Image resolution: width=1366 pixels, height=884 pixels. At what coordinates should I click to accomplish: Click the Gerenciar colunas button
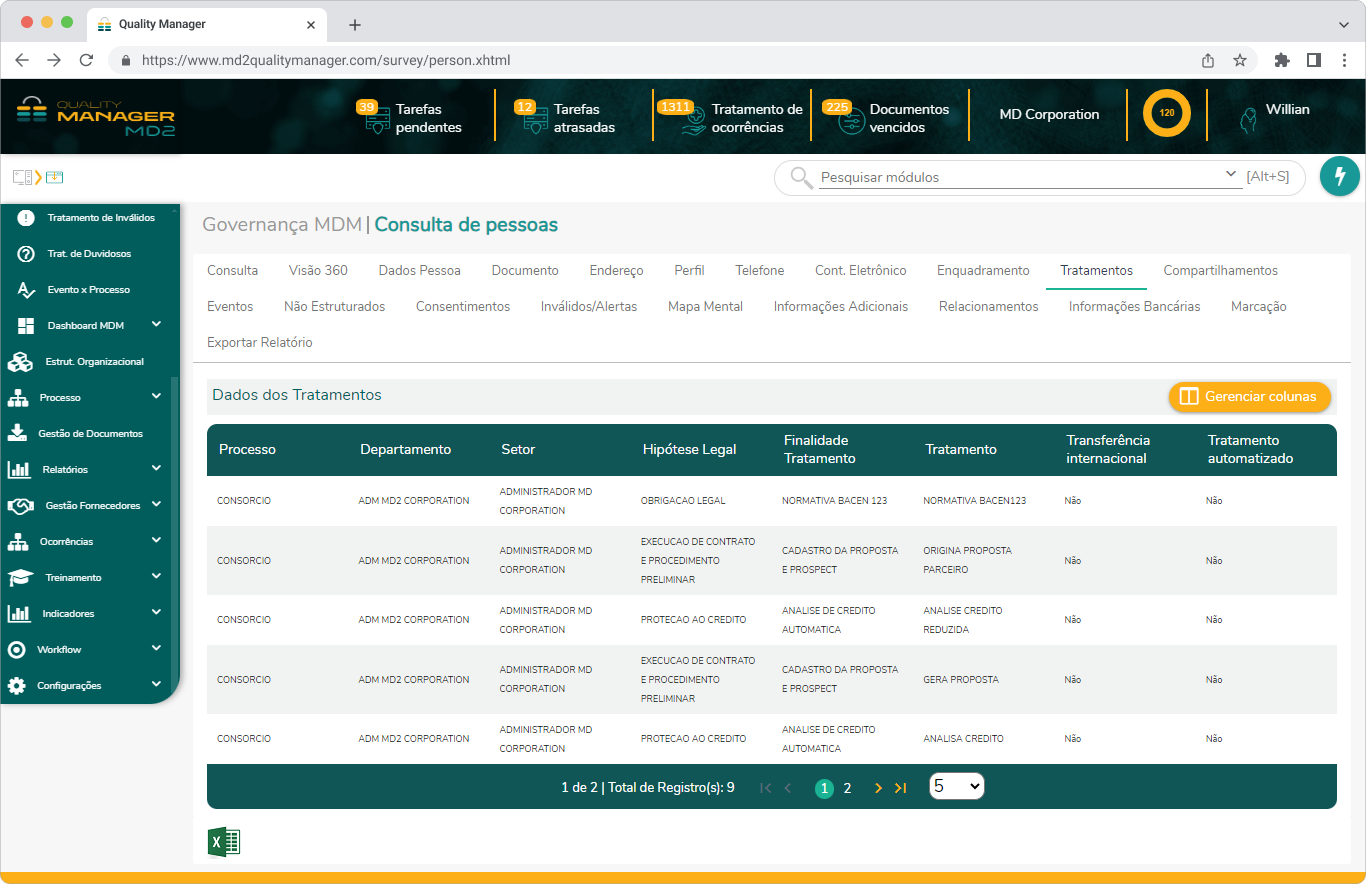point(1249,397)
